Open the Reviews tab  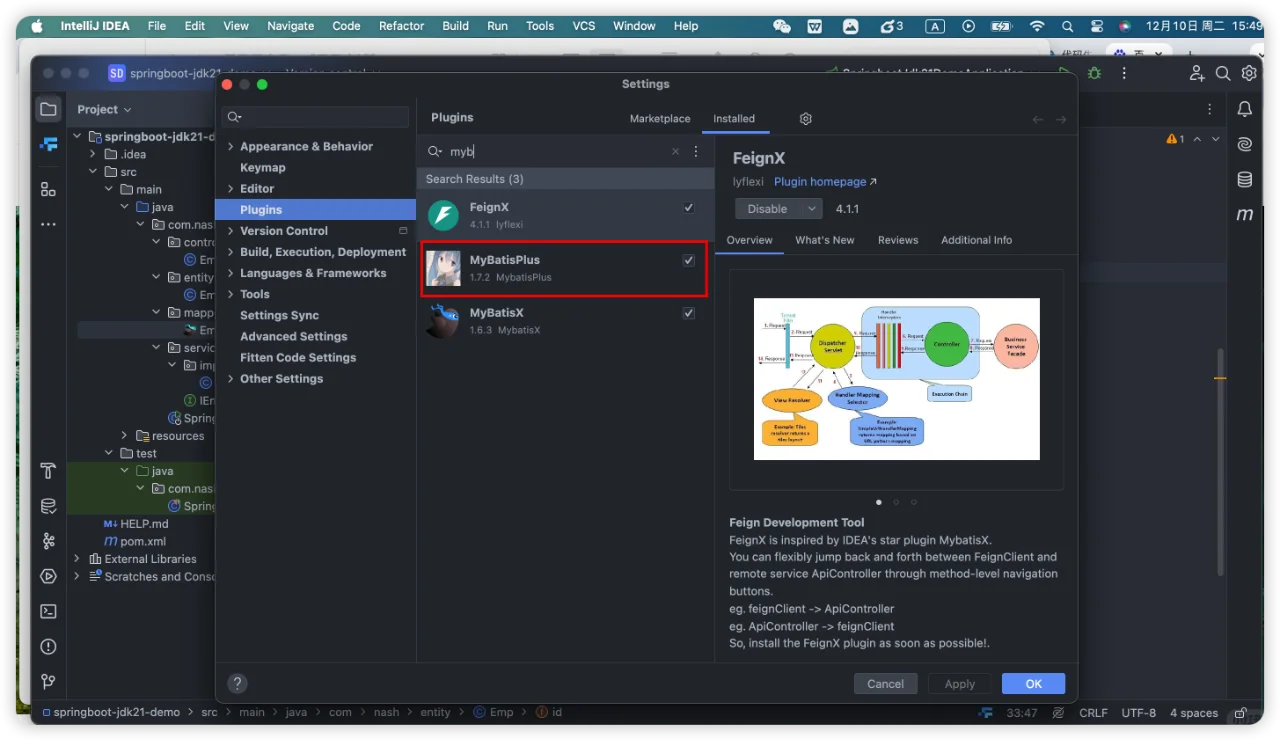898,240
